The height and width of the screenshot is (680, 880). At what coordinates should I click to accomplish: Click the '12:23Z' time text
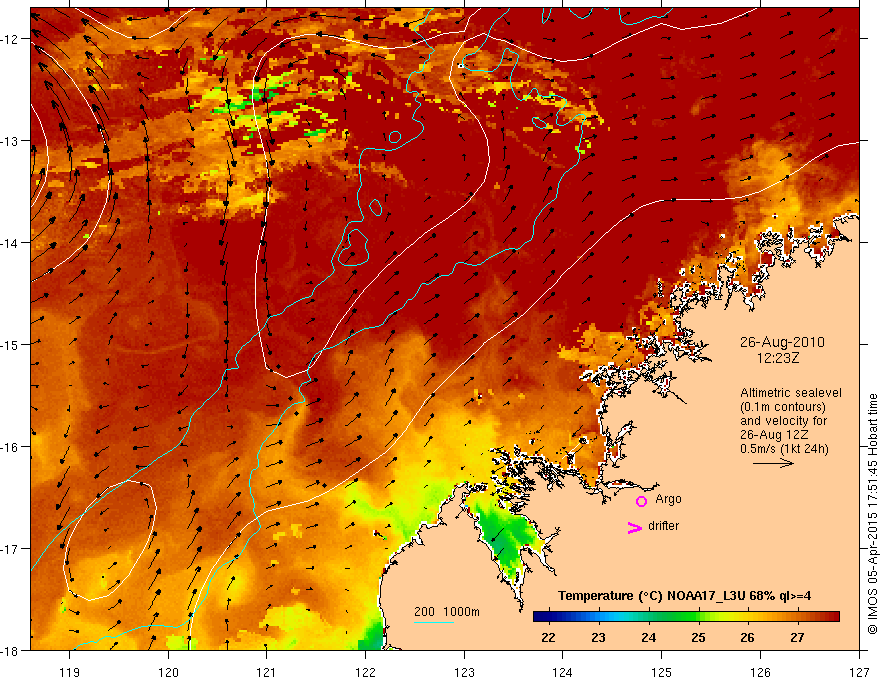point(777,358)
